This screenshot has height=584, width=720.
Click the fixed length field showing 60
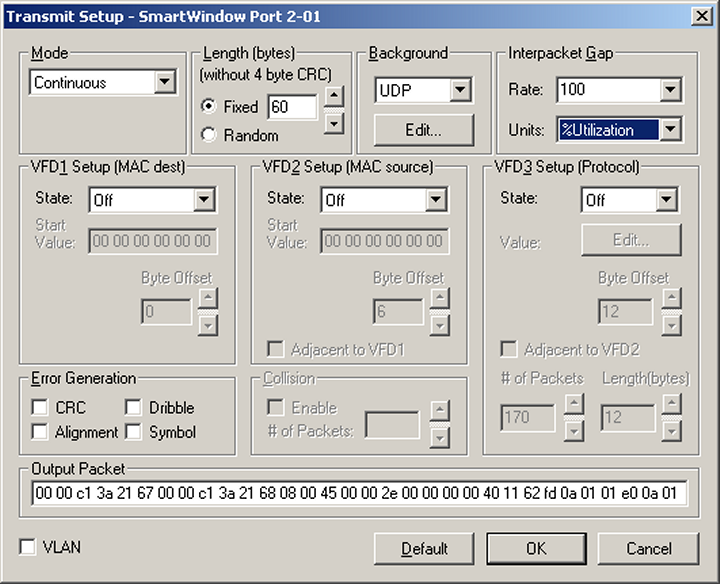(x=292, y=107)
